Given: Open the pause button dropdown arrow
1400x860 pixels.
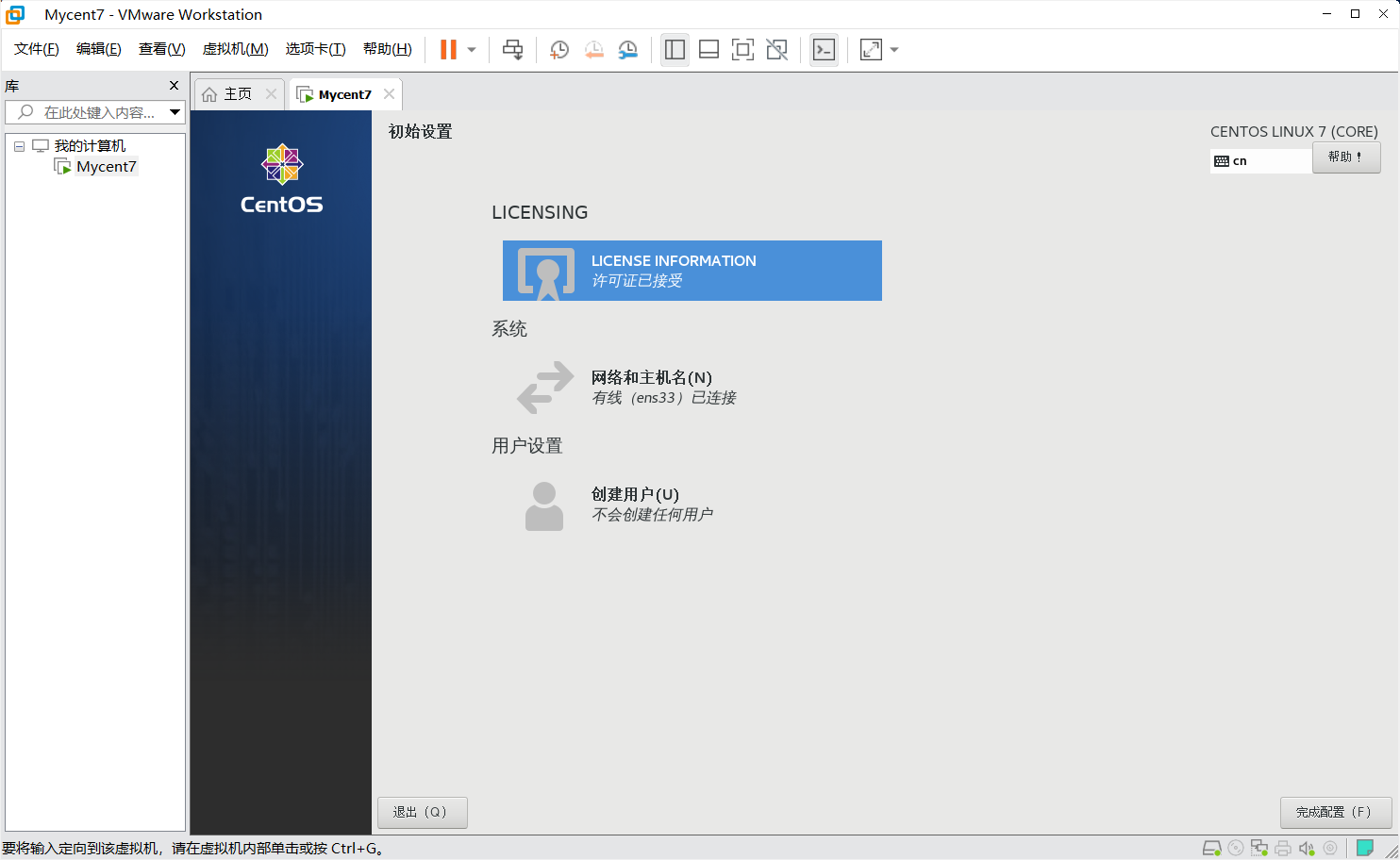Looking at the screenshot, I should (471, 49).
